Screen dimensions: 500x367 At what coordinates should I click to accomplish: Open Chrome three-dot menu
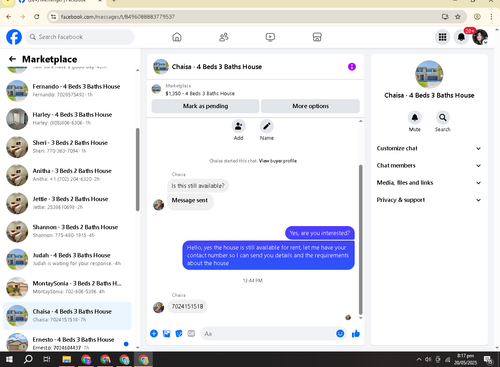(491, 17)
